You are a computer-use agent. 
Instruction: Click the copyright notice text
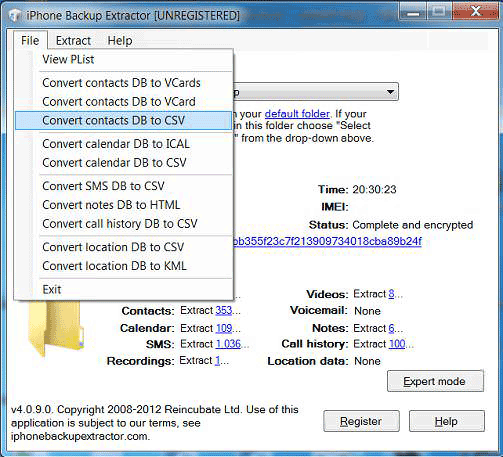point(155,423)
